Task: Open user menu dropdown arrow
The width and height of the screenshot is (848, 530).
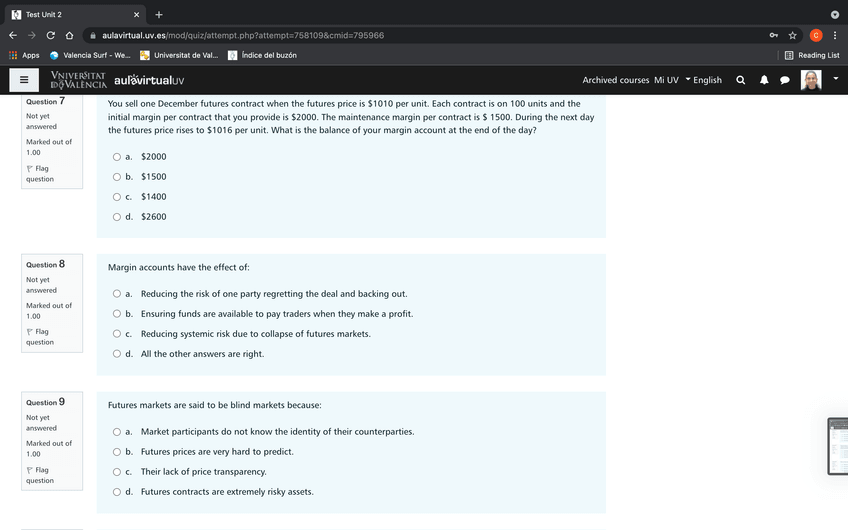Action: (836, 78)
